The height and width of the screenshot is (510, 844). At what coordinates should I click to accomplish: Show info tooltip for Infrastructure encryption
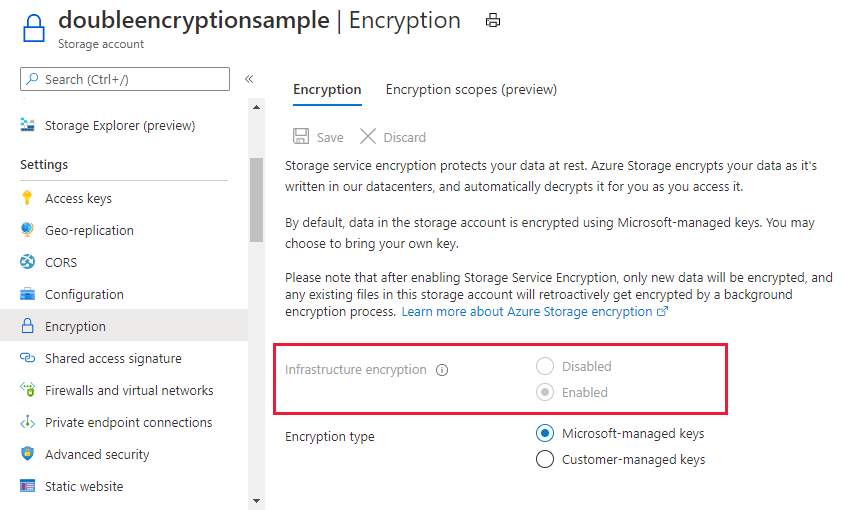click(442, 370)
